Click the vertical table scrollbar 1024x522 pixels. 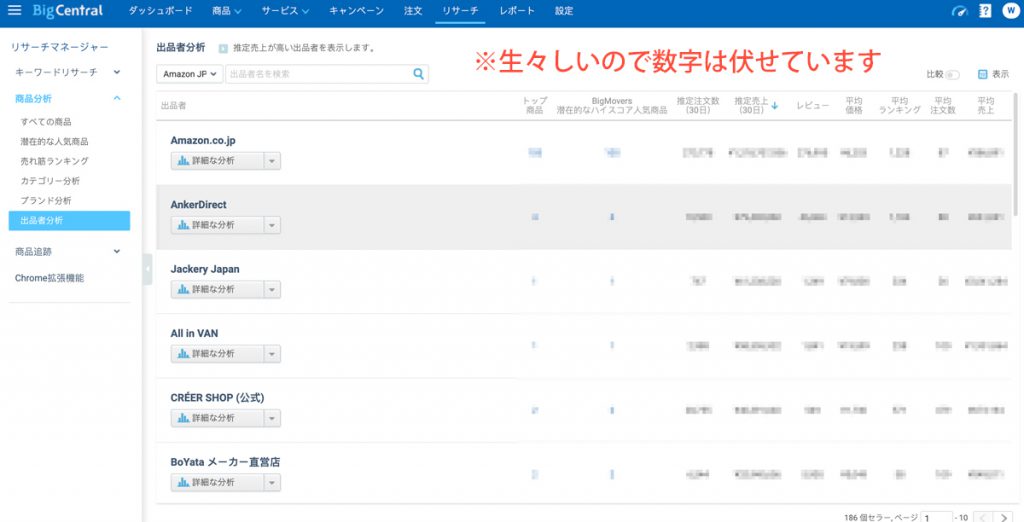[1015, 154]
